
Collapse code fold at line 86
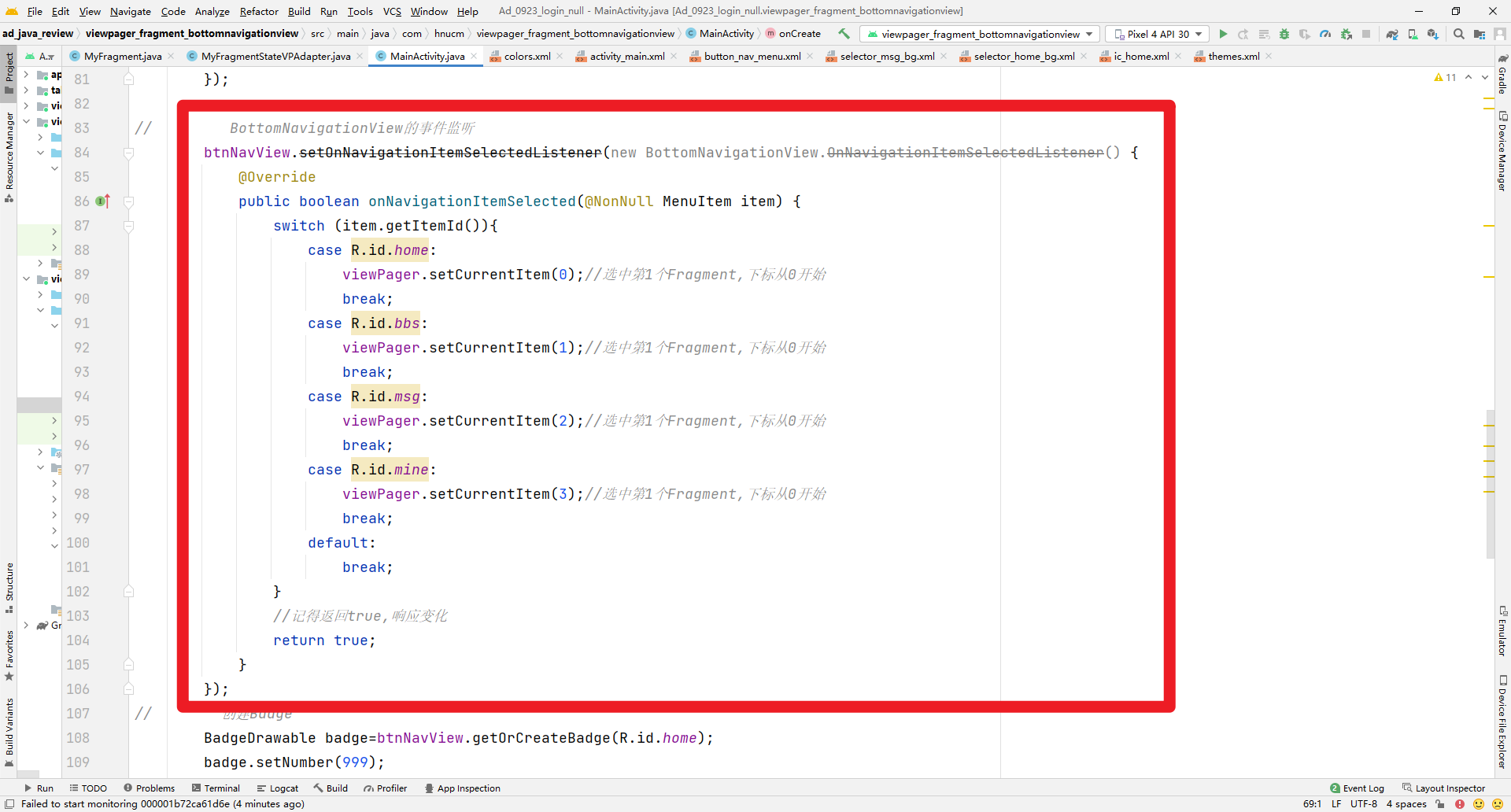pyautogui.click(x=129, y=202)
